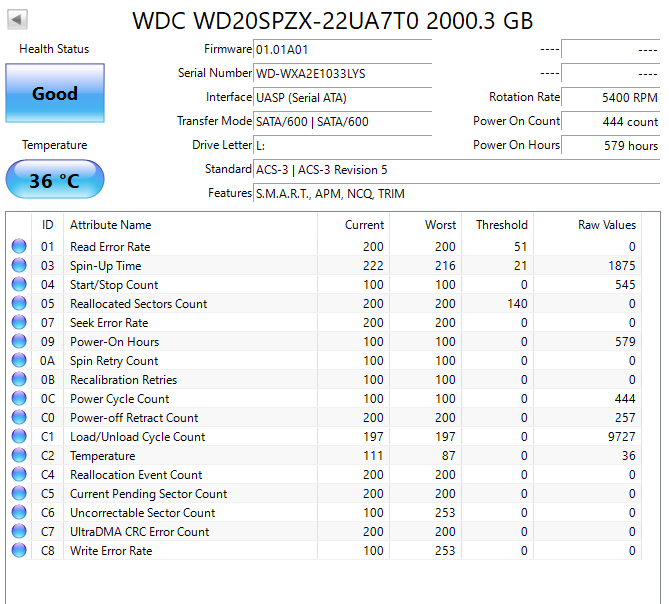Select the Read Error Rate attribute name

point(110,247)
